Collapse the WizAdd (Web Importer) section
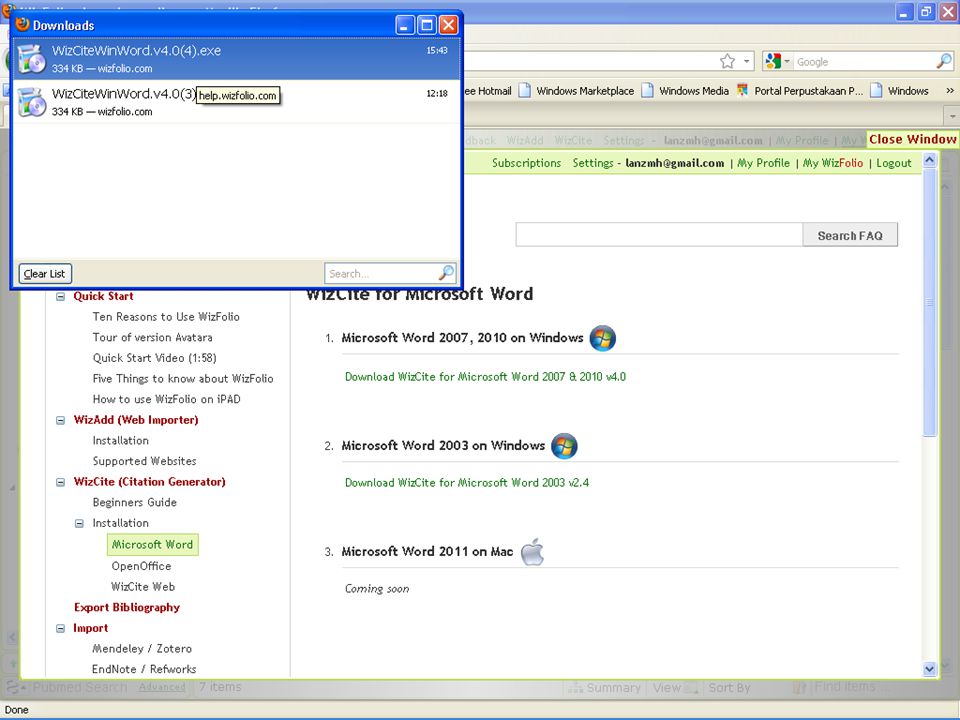Image resolution: width=960 pixels, height=720 pixels. tap(61, 421)
